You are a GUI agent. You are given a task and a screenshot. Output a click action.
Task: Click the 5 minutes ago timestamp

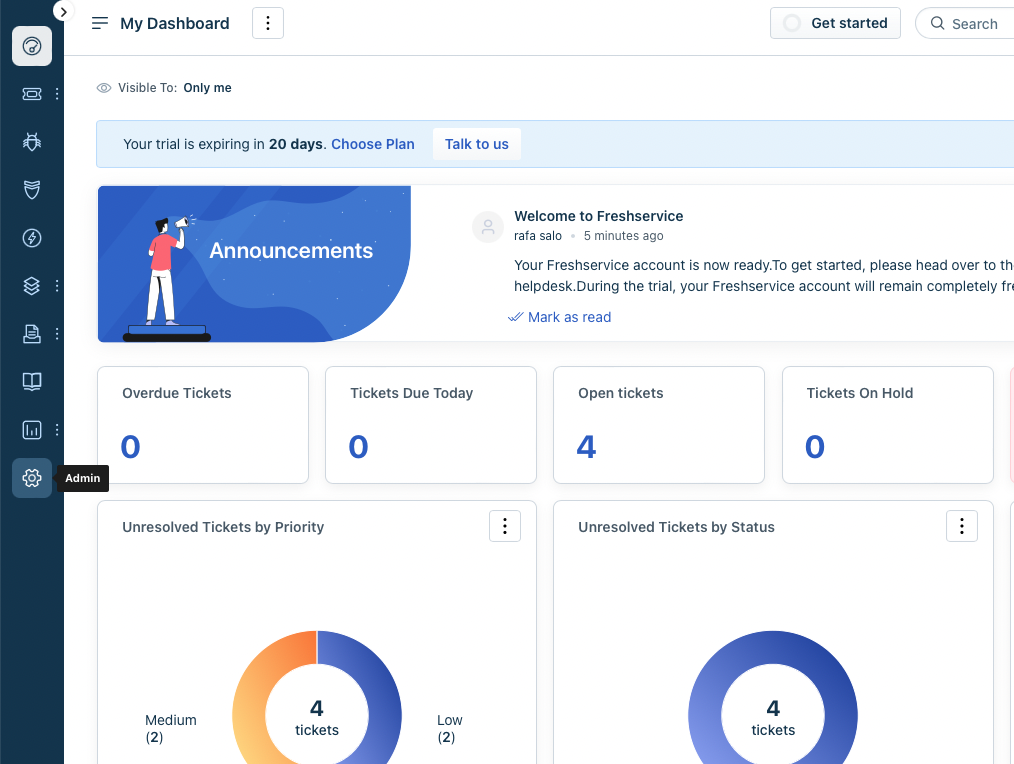pos(623,236)
